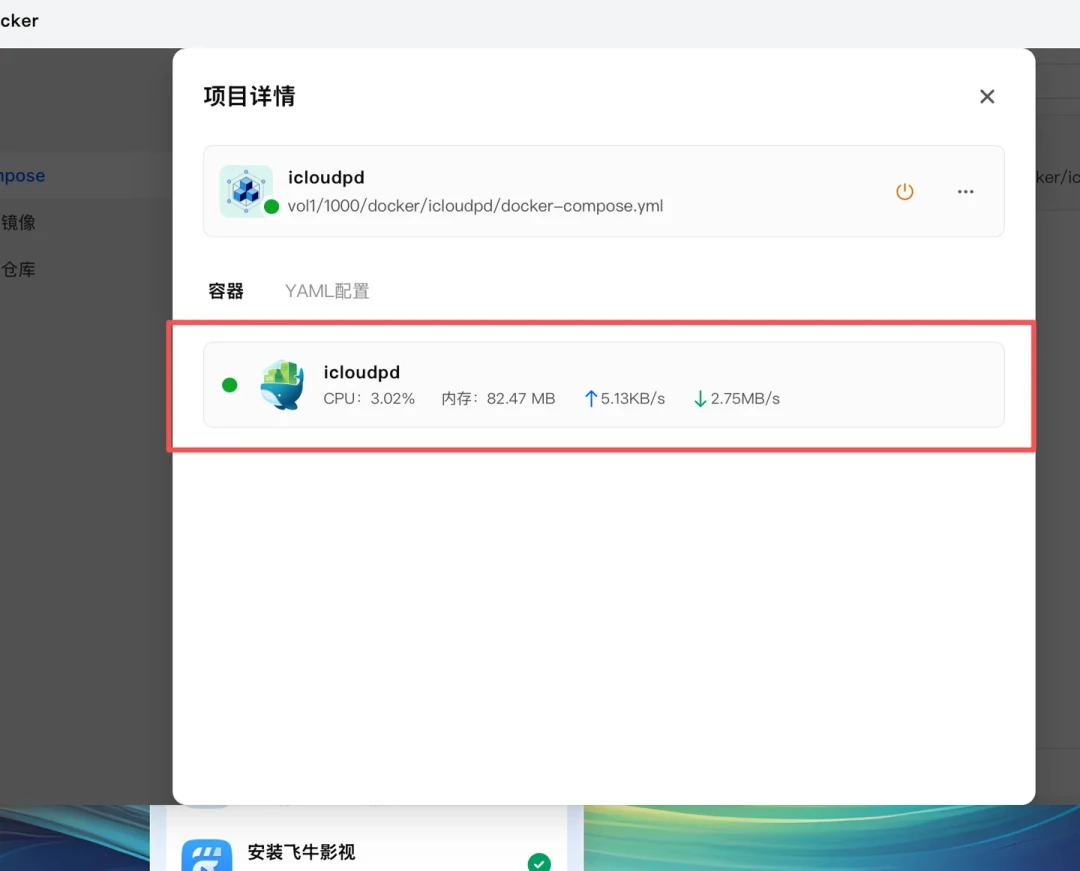The height and width of the screenshot is (871, 1080).
Task: Open the three-dot more menu for the icloudpd project
Action: pos(966,191)
